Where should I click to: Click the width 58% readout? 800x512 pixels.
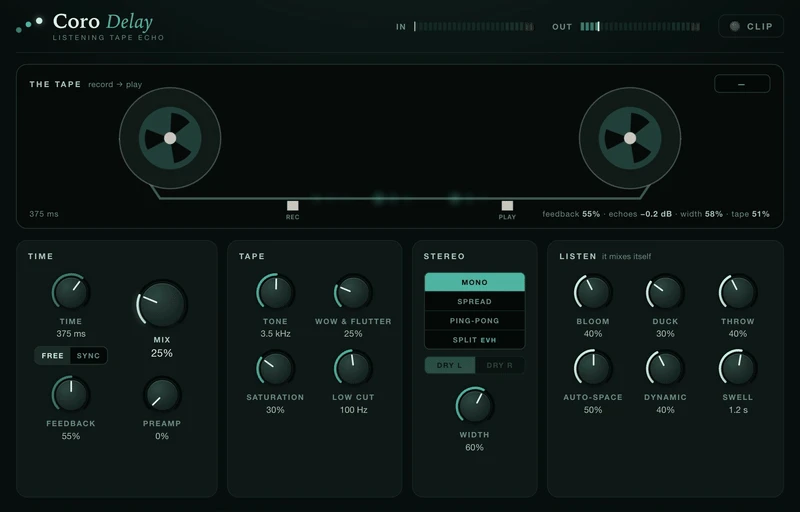click(x=702, y=214)
